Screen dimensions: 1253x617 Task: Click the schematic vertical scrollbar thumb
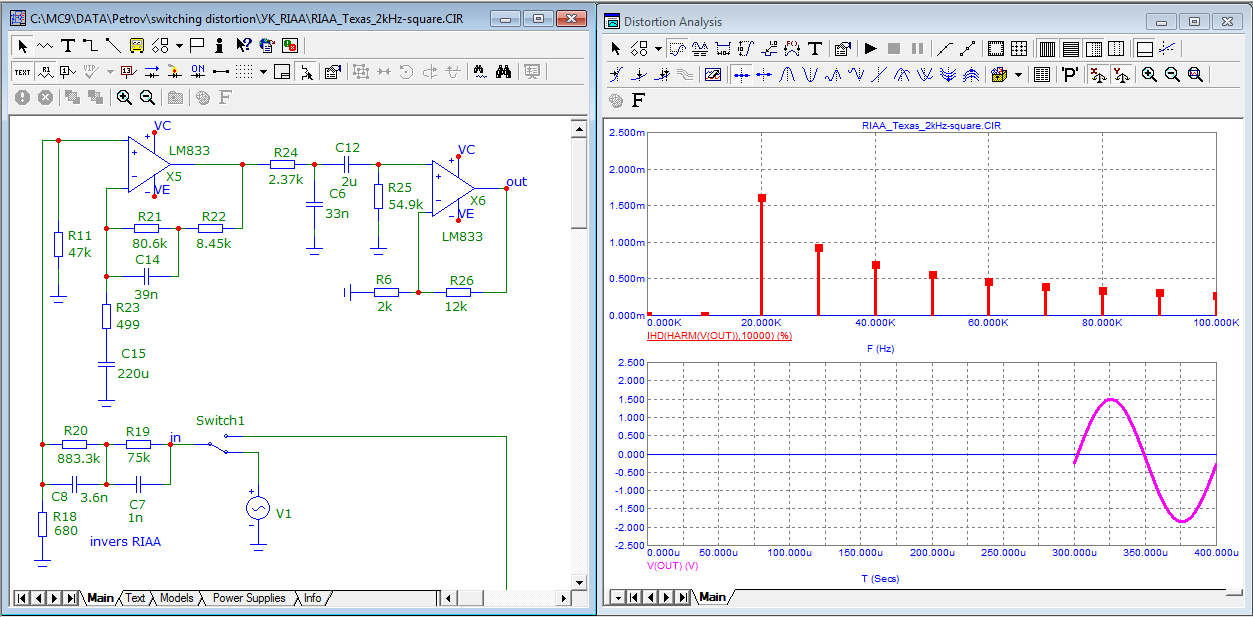pos(579,185)
